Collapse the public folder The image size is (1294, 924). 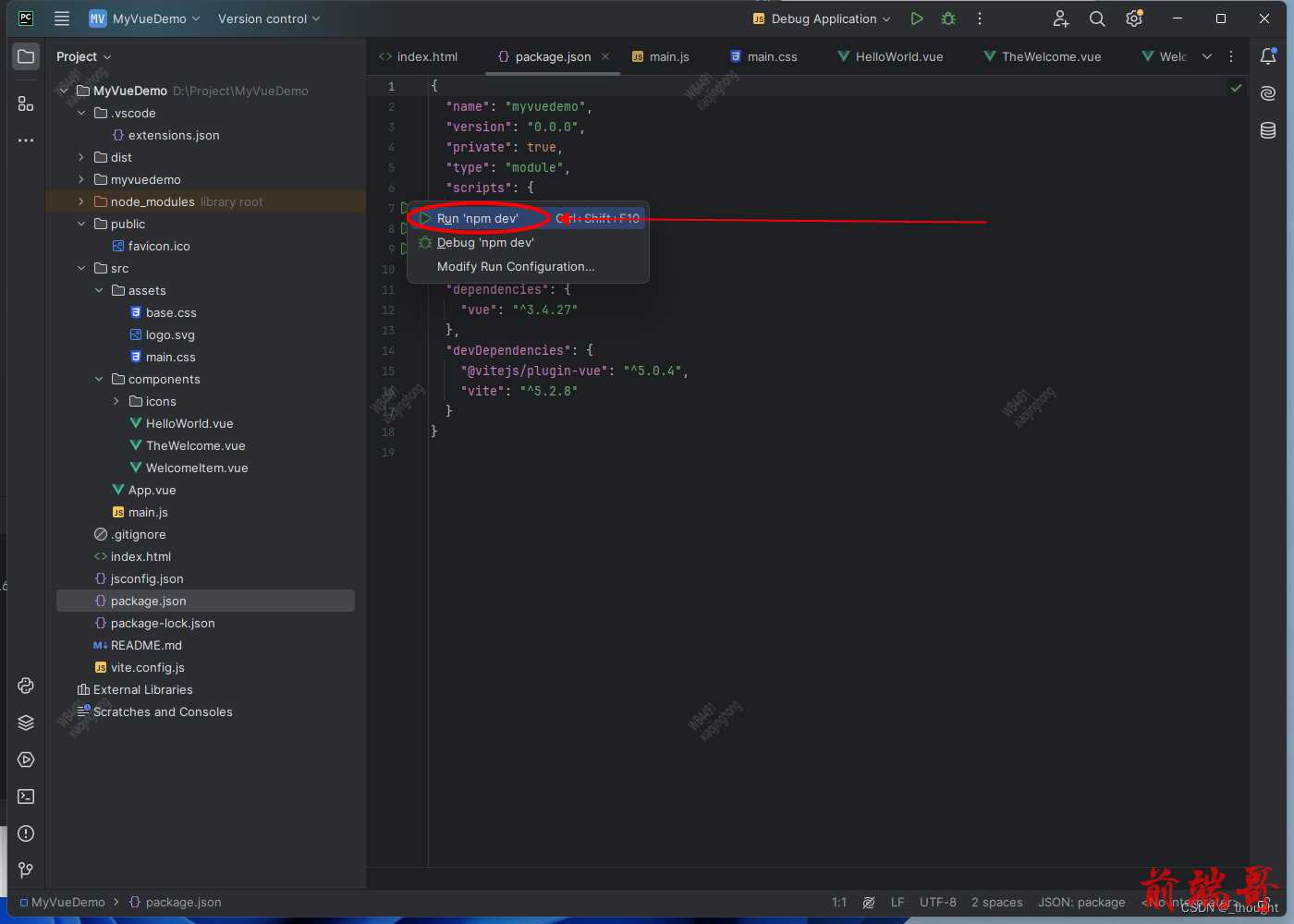click(x=81, y=224)
